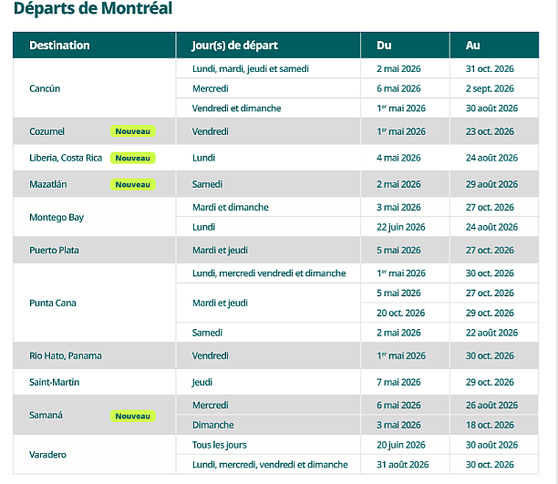This screenshot has width=558, height=484.
Task: Select the Punta Cana destination
Action: tap(53, 303)
